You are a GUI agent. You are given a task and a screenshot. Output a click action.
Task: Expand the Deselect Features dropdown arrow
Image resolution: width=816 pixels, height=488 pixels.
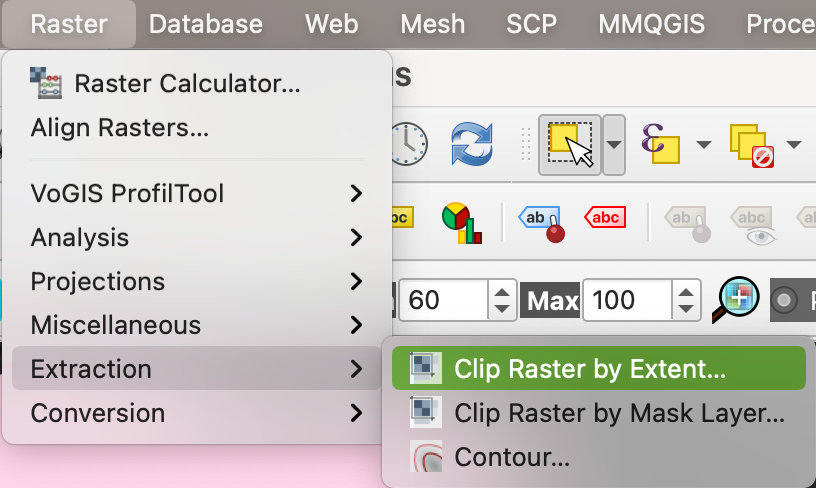pos(794,145)
